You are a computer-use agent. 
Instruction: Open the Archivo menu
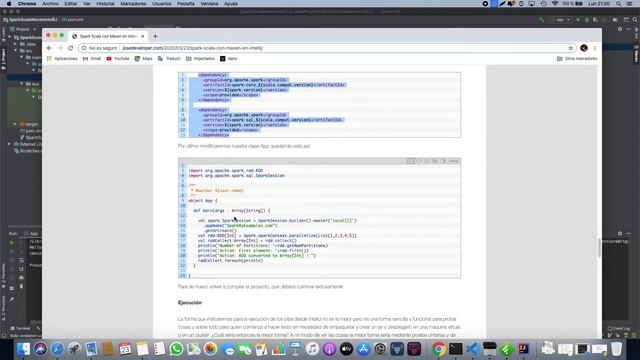51,4
